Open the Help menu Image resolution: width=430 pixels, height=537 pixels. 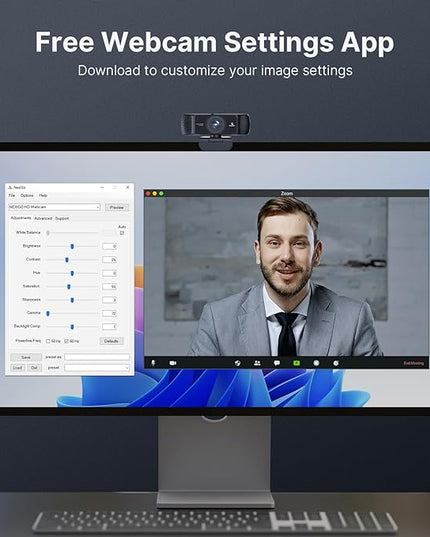(x=43, y=195)
